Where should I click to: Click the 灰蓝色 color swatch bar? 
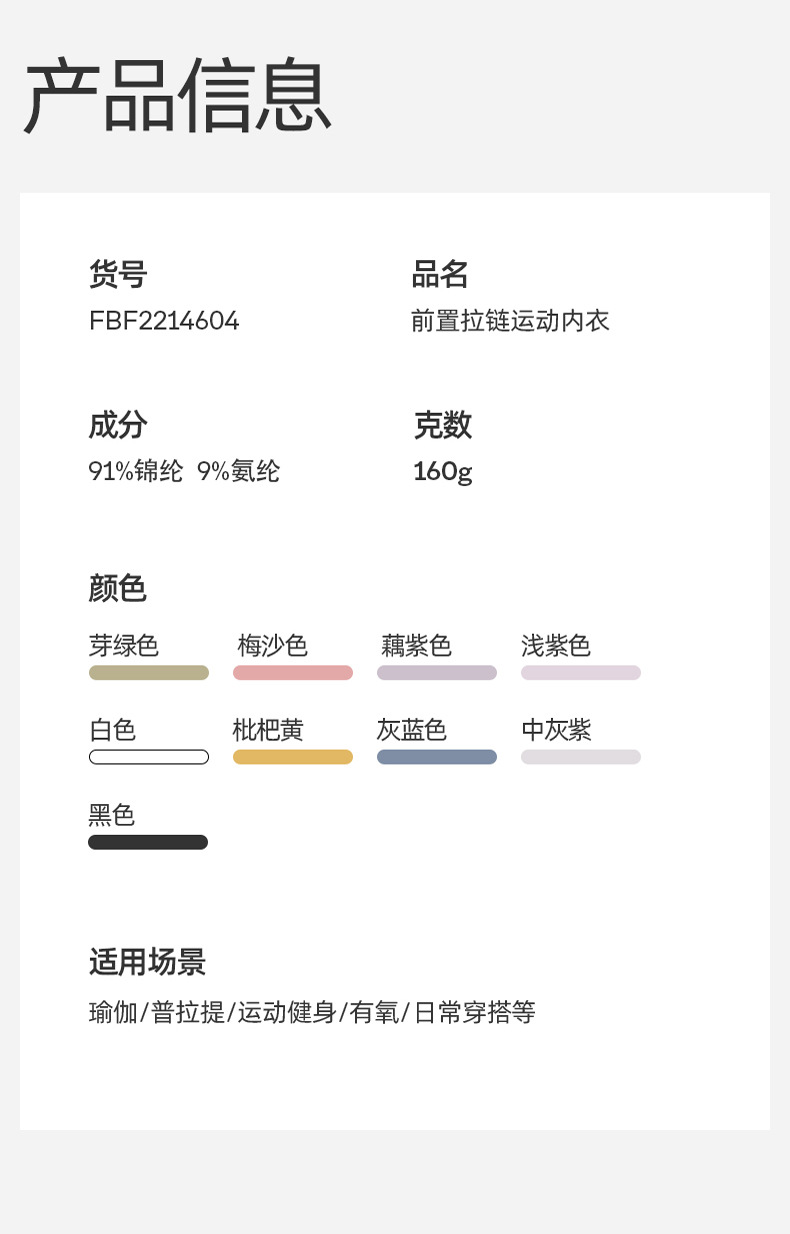(437, 757)
